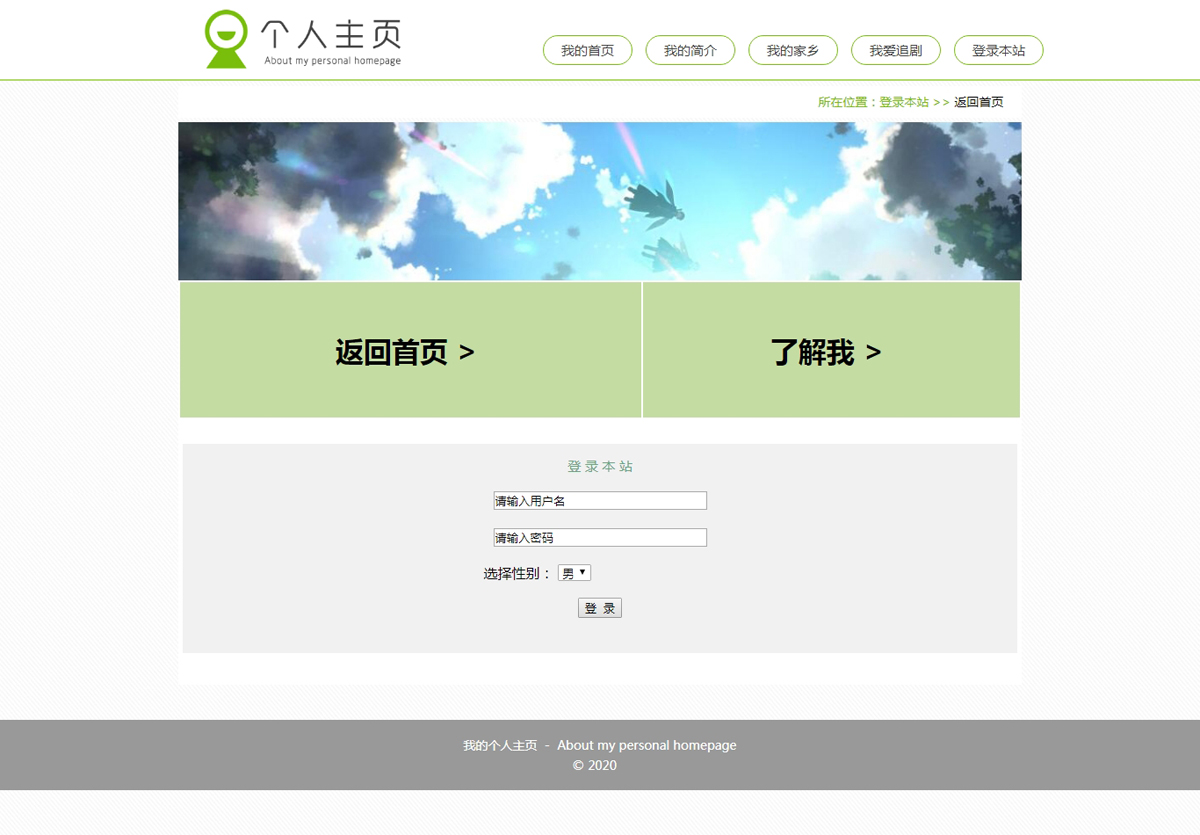Click the © 2020 footer text
The height and width of the screenshot is (835, 1200).
point(595,766)
